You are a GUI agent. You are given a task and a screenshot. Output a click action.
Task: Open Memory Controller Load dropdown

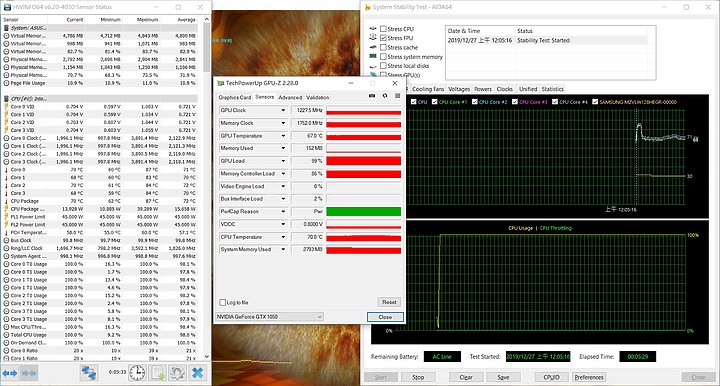(283, 174)
